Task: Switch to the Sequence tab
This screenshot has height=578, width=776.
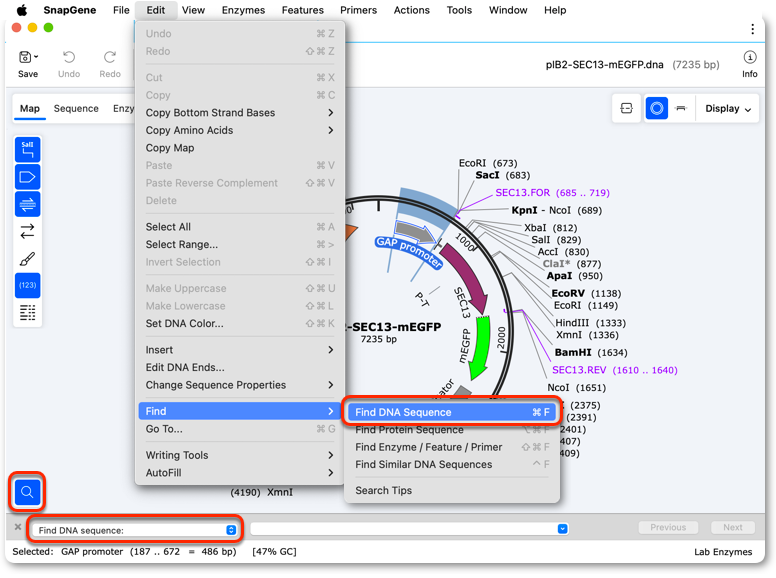Action: (x=76, y=108)
